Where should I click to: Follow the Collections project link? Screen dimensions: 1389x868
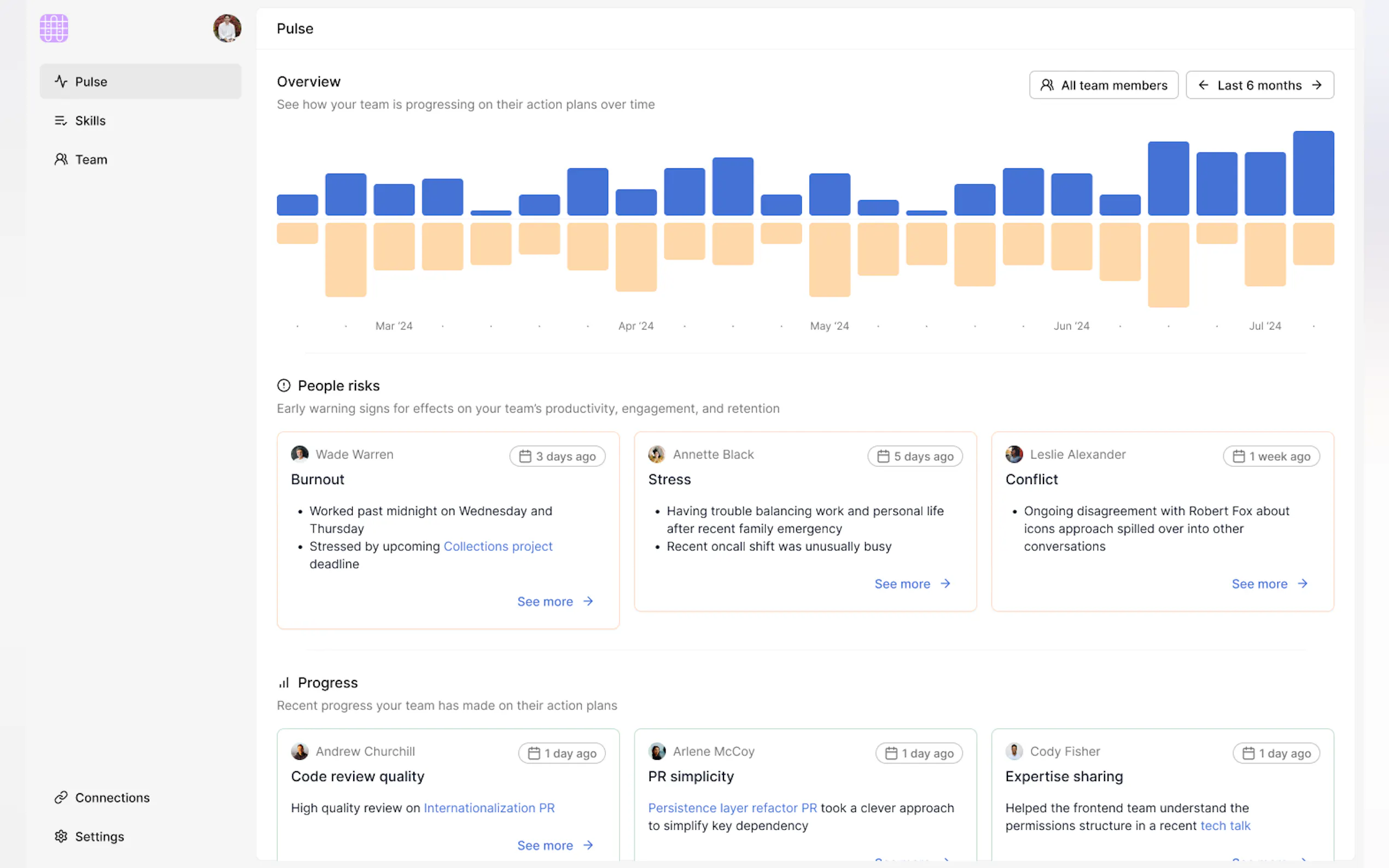pyautogui.click(x=498, y=547)
